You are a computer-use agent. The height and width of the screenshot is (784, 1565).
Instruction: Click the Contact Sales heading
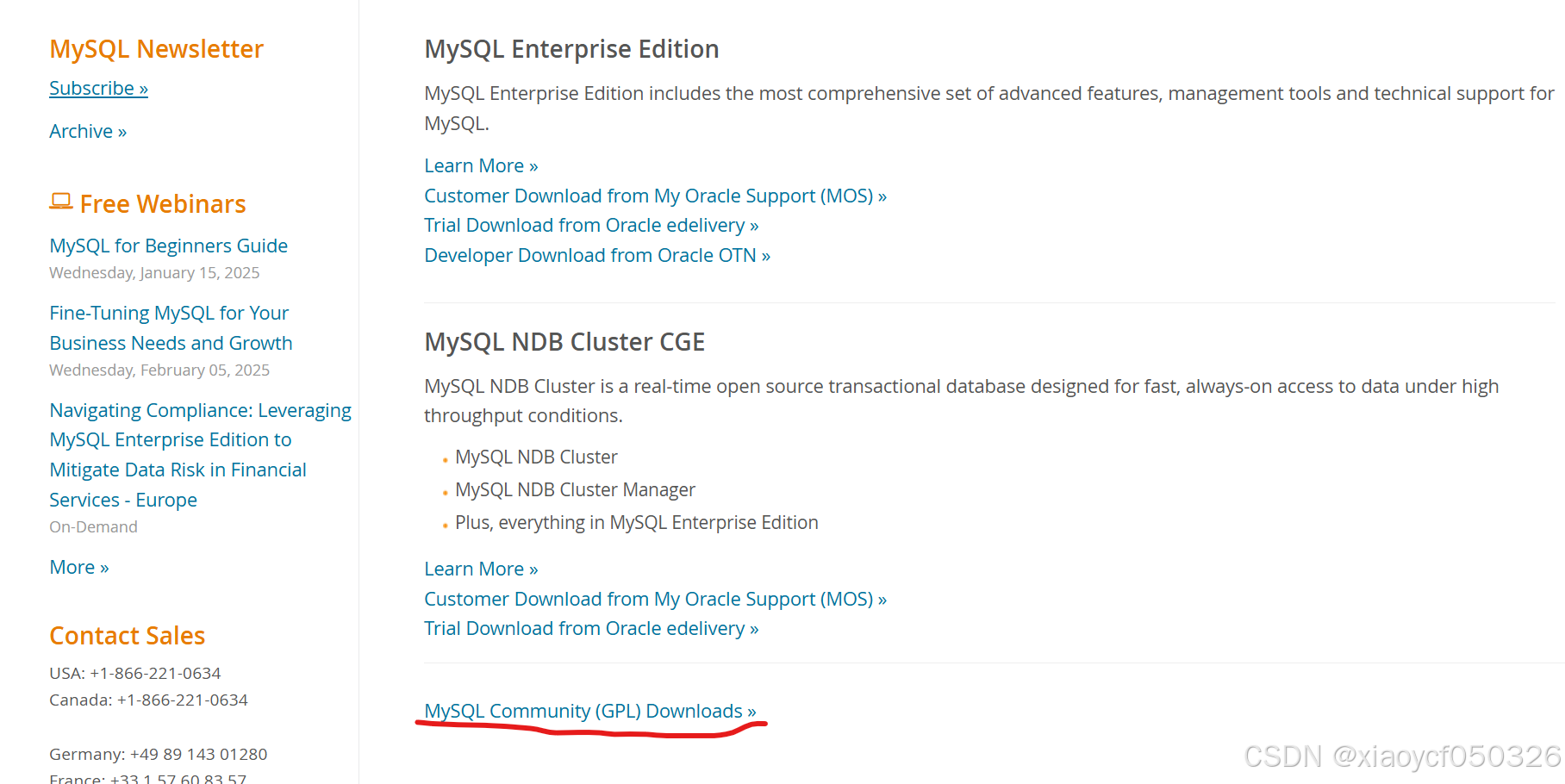point(127,636)
